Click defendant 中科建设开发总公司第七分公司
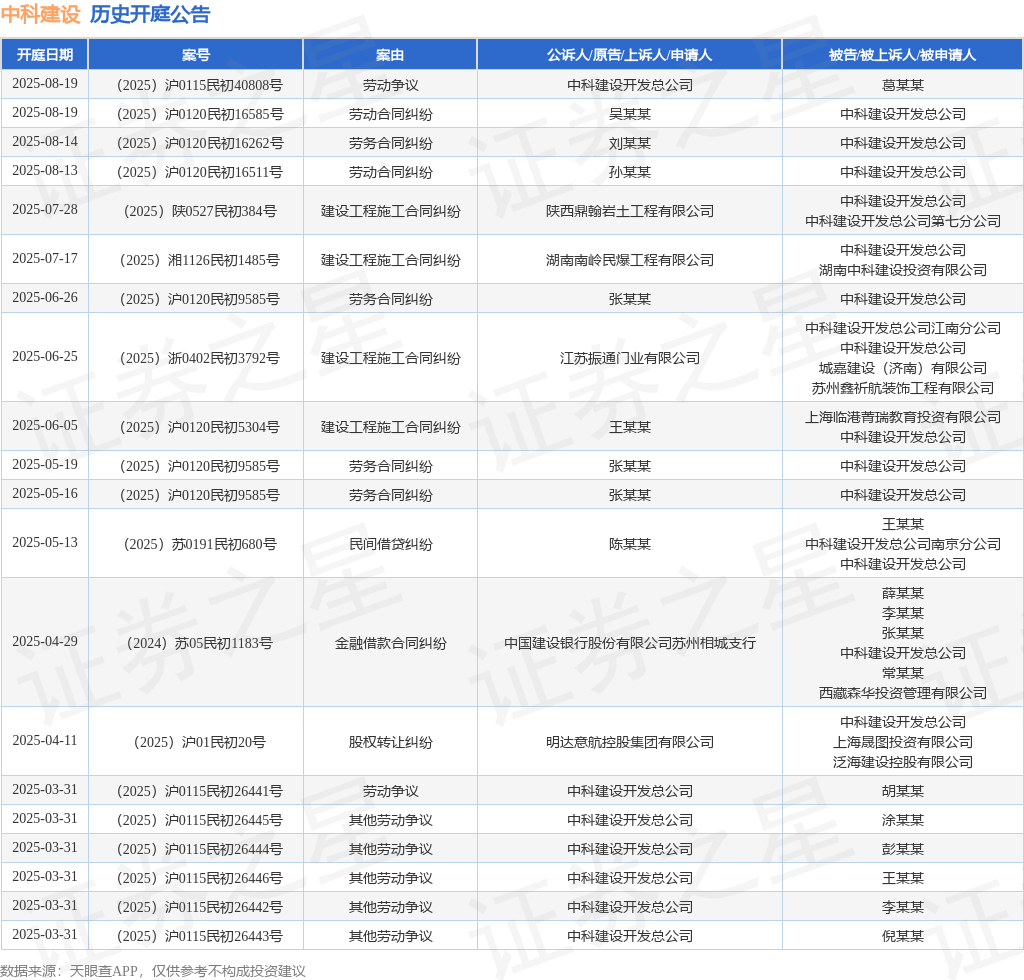This screenshot has width=1024, height=980. [x=903, y=221]
